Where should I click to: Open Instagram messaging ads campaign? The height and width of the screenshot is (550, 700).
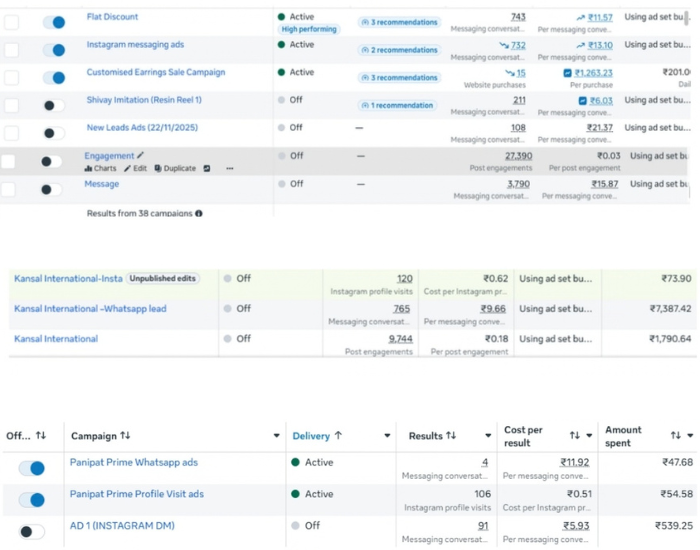click(135, 45)
